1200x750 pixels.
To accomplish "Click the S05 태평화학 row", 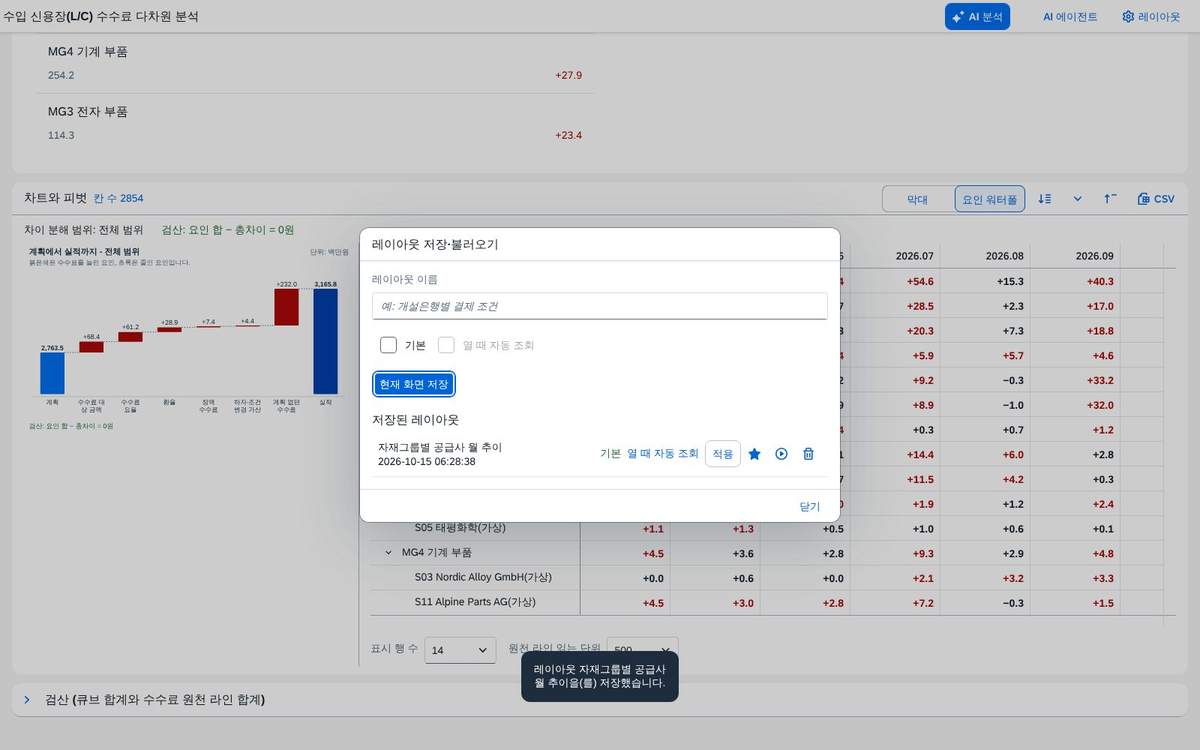I will click(460, 527).
